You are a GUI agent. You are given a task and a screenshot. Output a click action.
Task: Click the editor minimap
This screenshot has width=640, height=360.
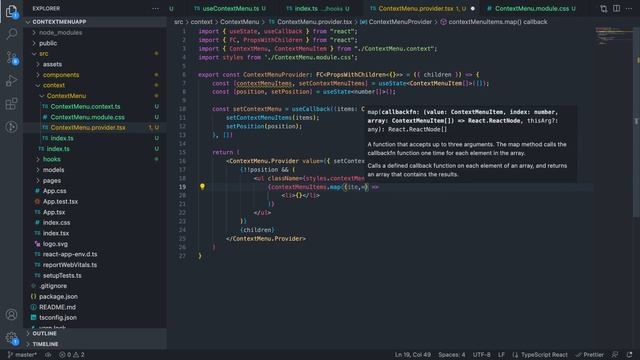[613, 36]
